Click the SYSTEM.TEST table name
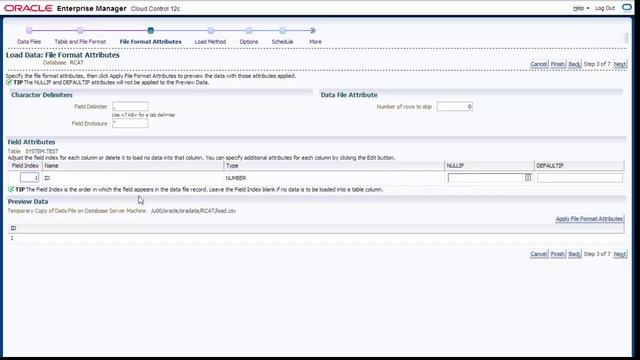Image resolution: width=640 pixels, height=360 pixels. tap(42, 151)
